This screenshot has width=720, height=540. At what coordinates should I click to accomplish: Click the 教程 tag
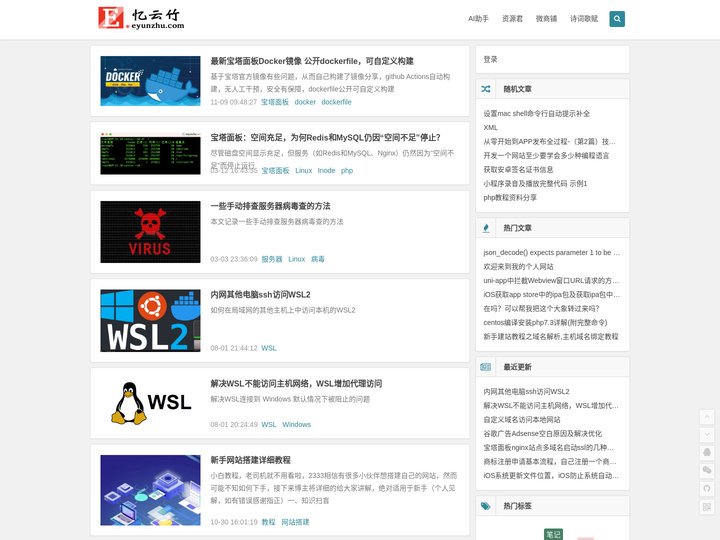[x=268, y=522]
